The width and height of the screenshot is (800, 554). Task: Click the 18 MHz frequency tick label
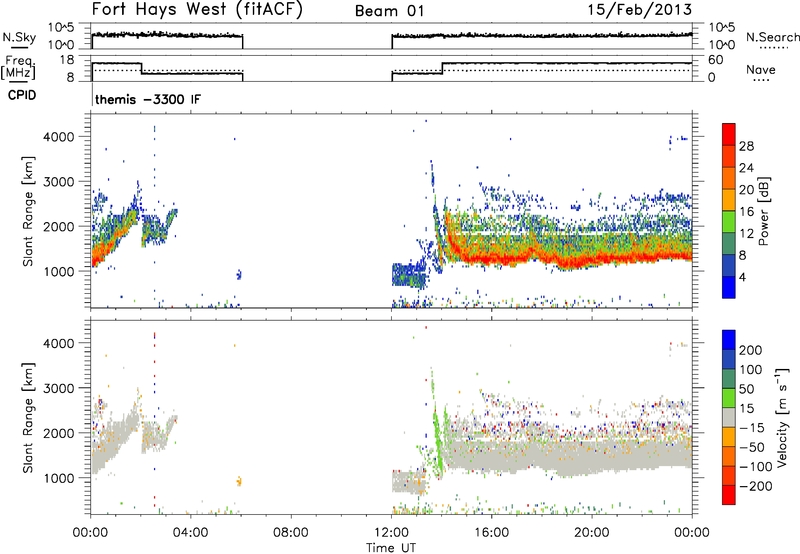click(x=67, y=60)
